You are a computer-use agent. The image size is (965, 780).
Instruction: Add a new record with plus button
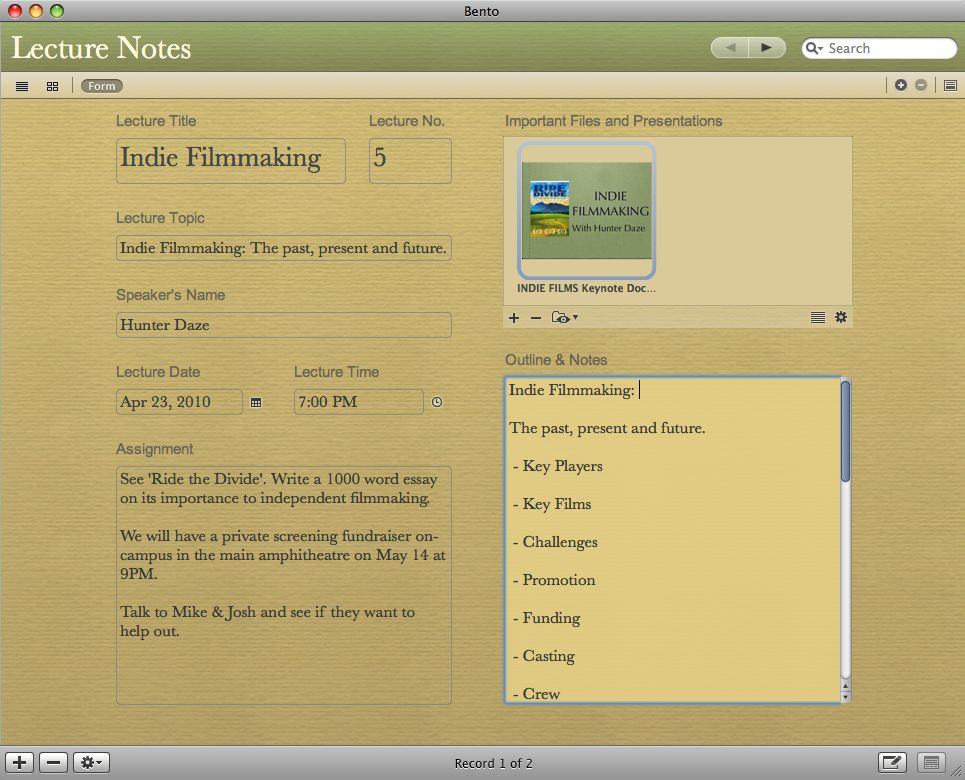tap(20, 763)
